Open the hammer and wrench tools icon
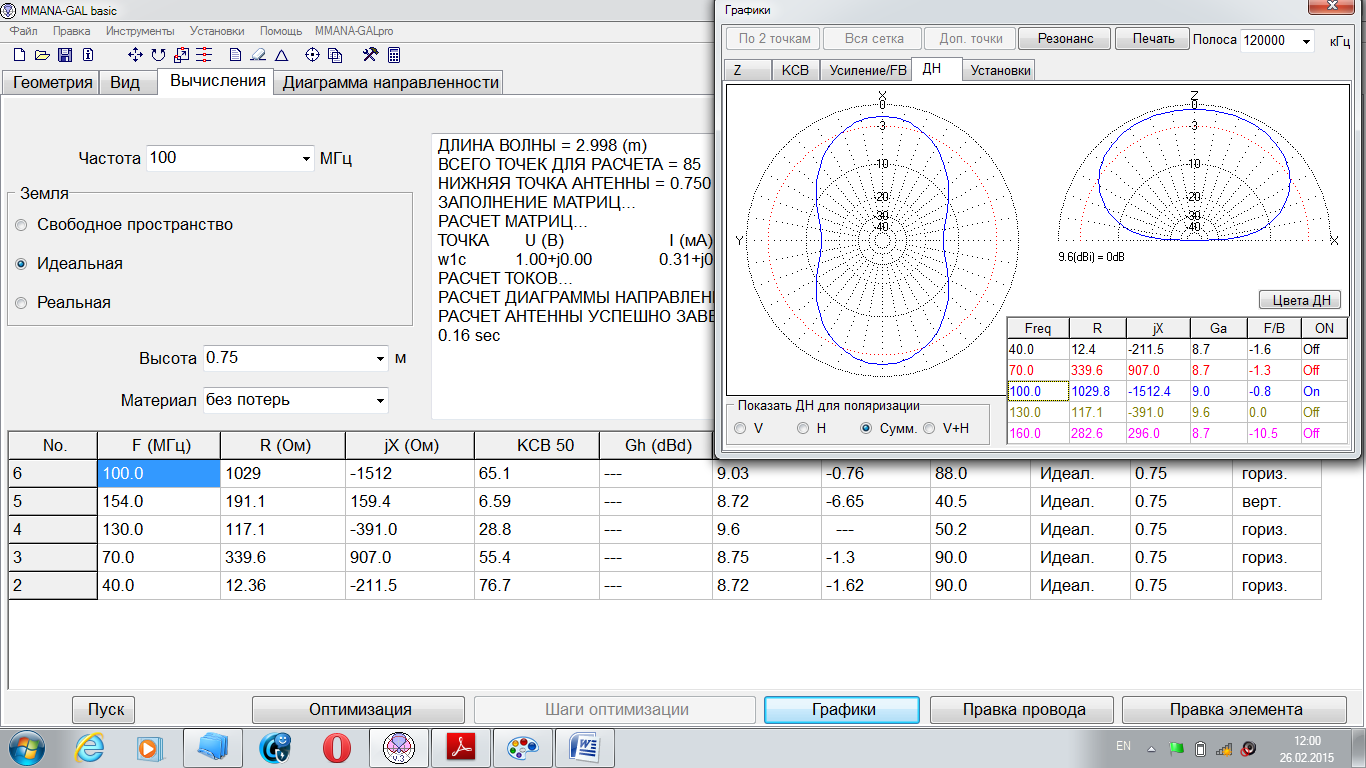Viewport: 1366px width, 768px height. coord(371,55)
